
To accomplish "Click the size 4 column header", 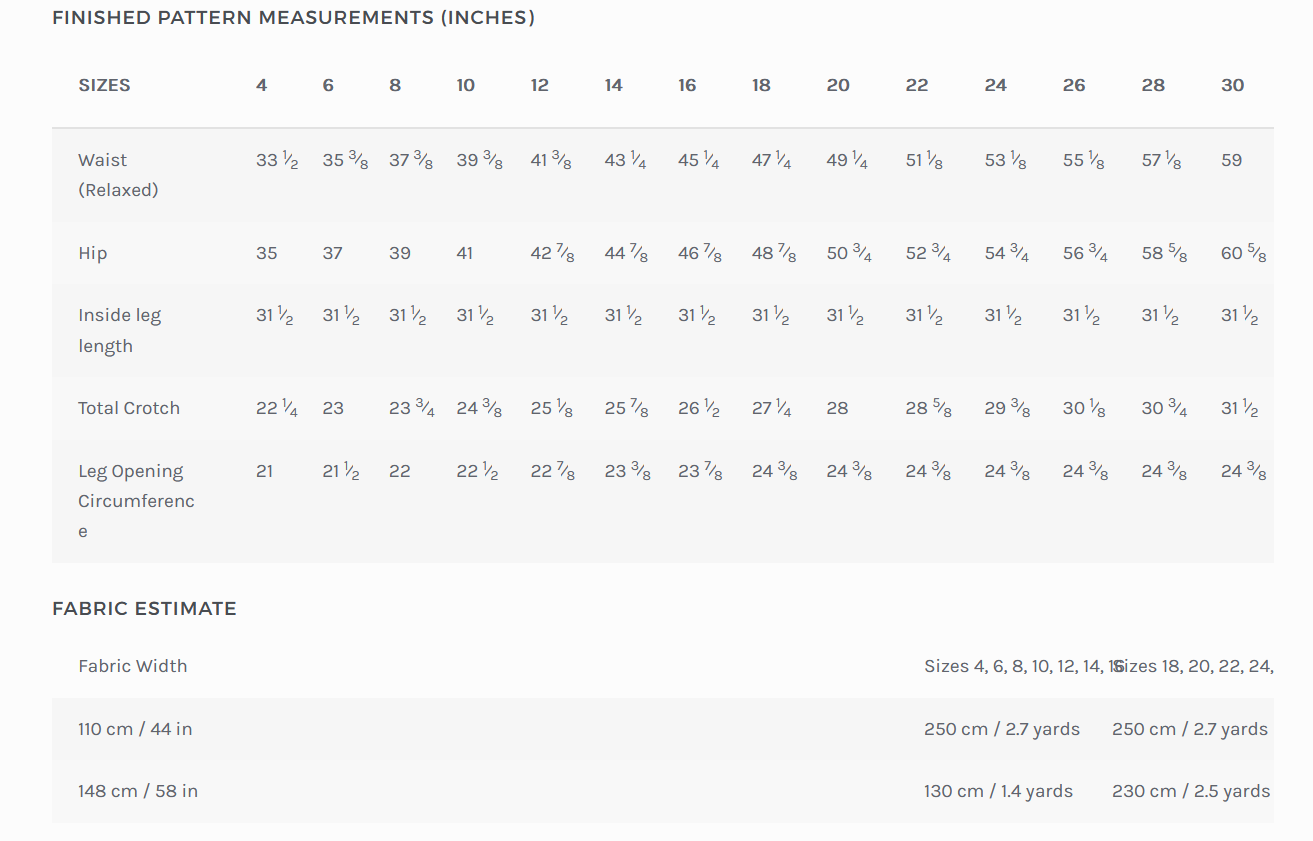I will click(x=261, y=85).
